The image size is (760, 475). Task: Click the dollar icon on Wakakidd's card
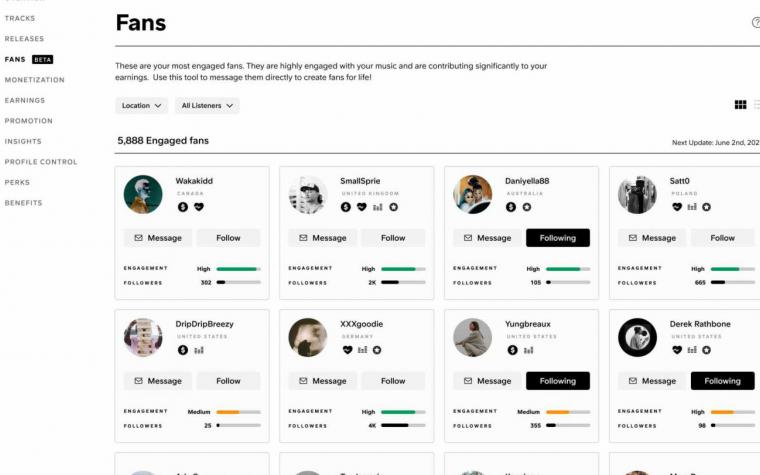(183, 207)
